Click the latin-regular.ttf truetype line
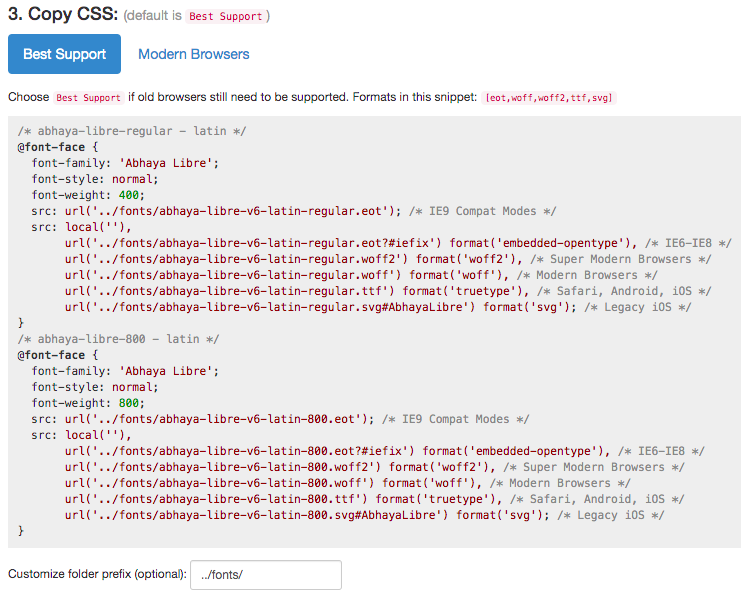This screenshot has width=741, height=595. [388, 291]
